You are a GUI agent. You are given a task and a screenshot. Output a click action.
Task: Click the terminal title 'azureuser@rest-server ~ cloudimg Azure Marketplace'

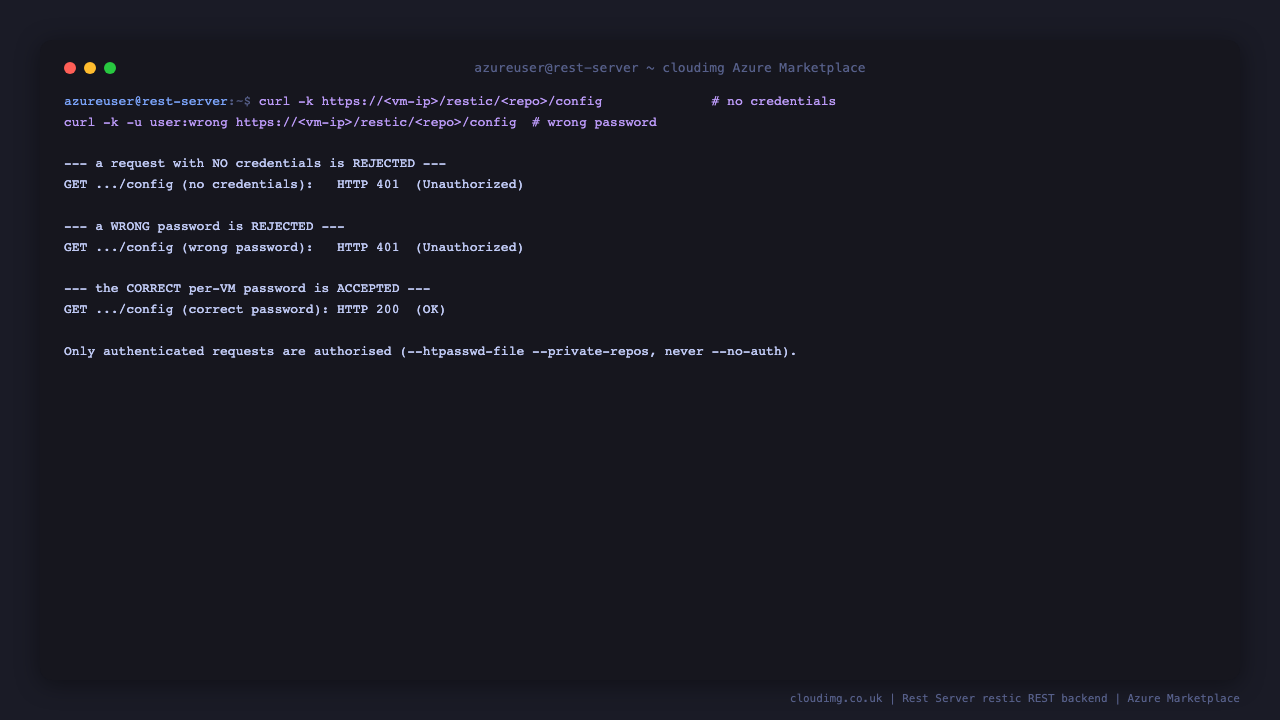point(670,68)
